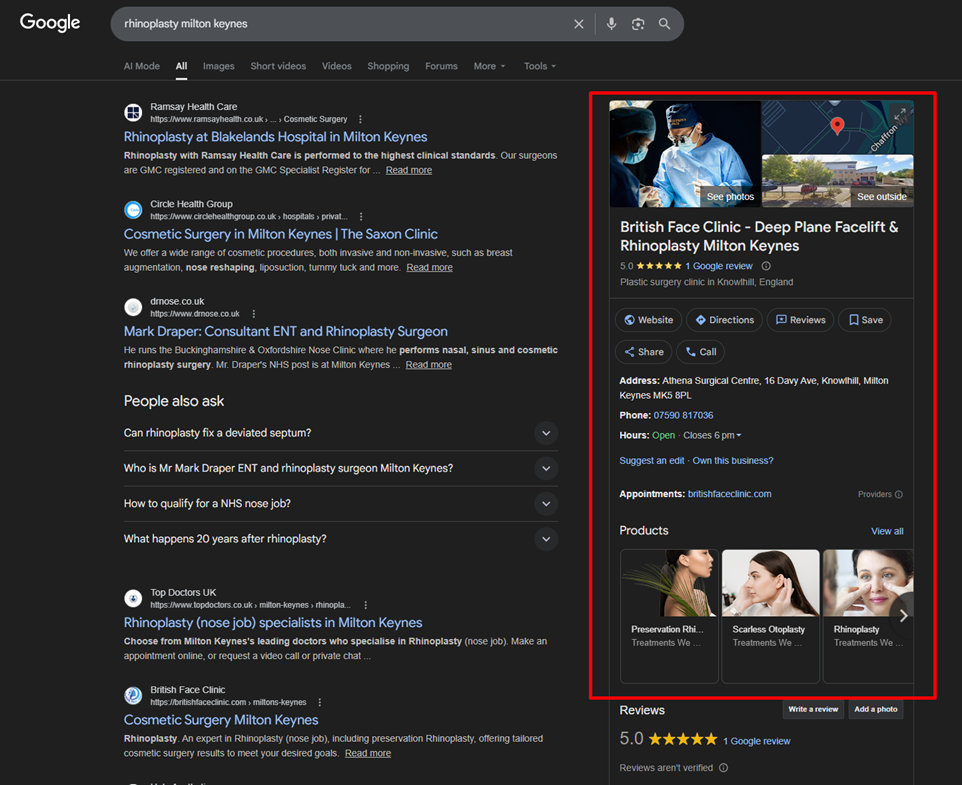The width and height of the screenshot is (962, 785).
Task: Switch to the Forums tab
Action: [x=441, y=66]
